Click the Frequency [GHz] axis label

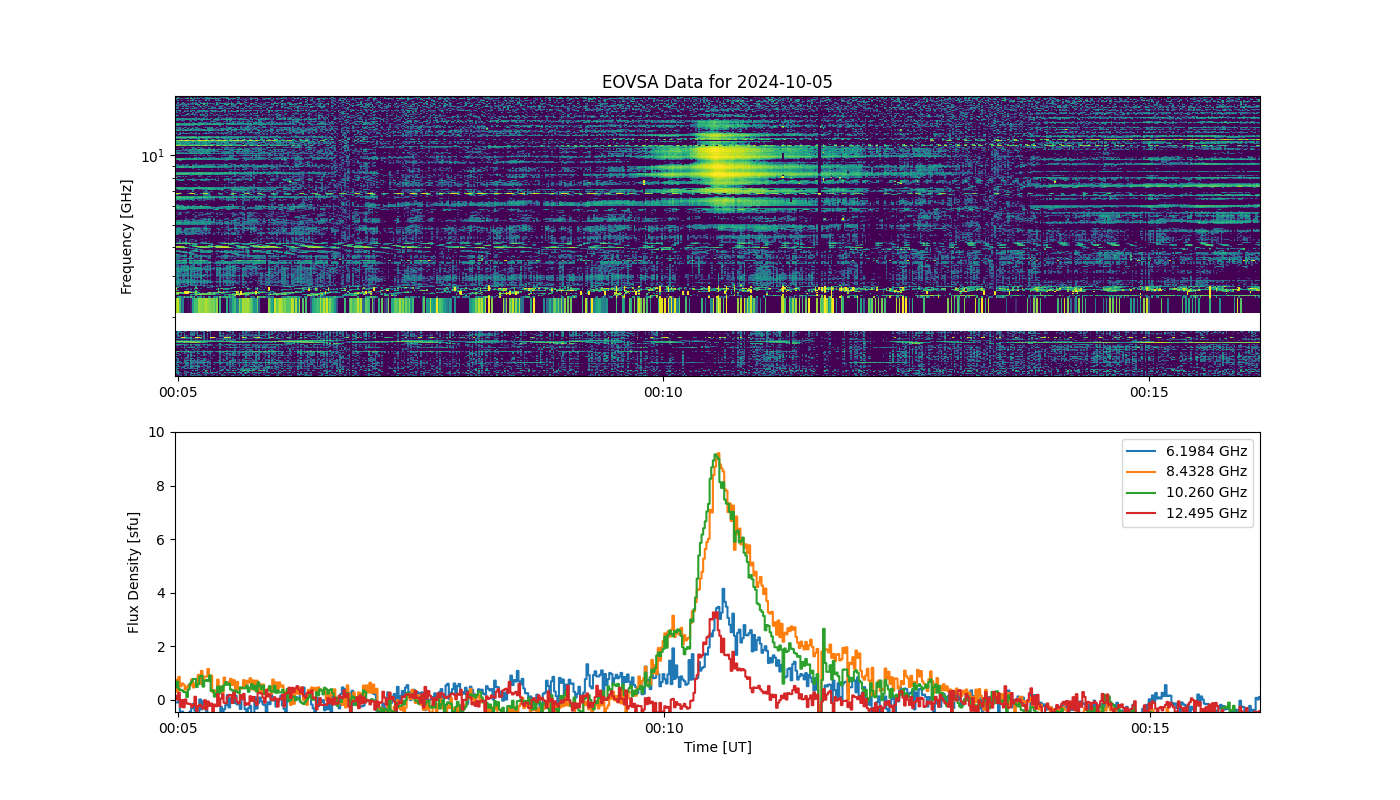point(127,237)
